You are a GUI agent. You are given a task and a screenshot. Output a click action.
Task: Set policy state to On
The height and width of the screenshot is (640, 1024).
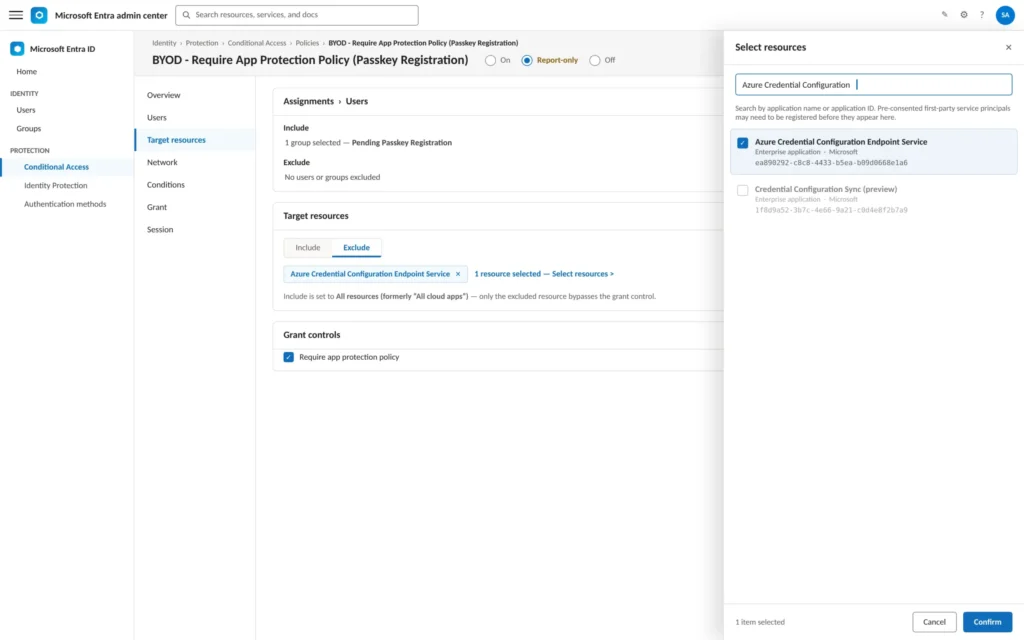point(490,60)
